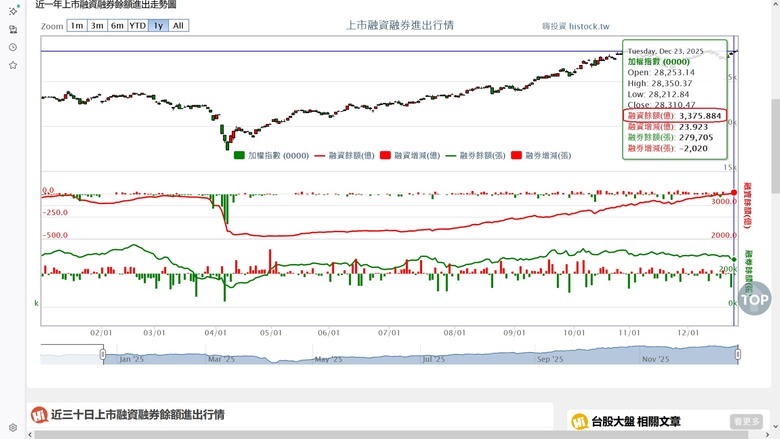The image size is (780, 439).
Task: Click the navigator label Nov '25
Action: [656, 359]
